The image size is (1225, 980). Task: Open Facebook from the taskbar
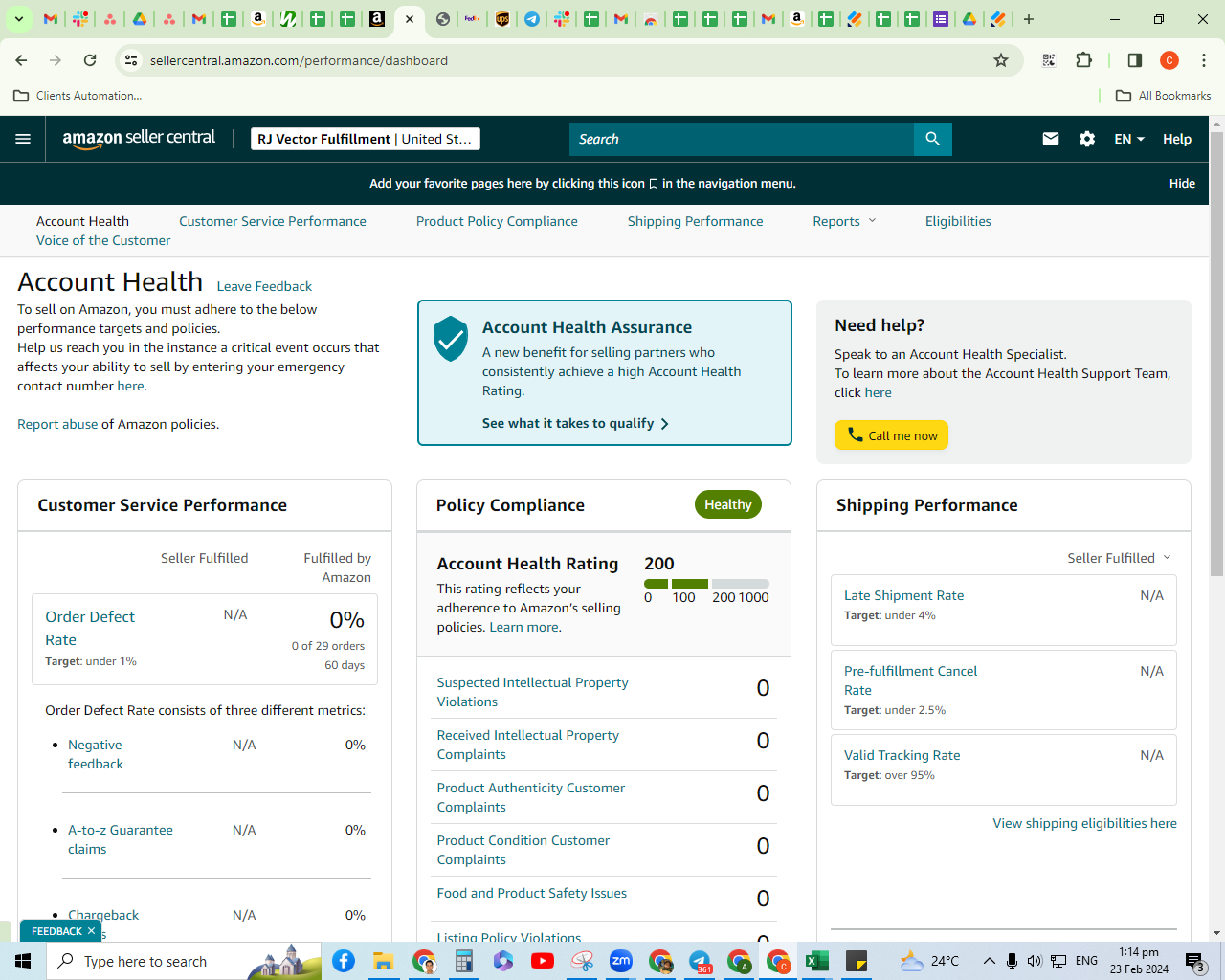pos(344,961)
